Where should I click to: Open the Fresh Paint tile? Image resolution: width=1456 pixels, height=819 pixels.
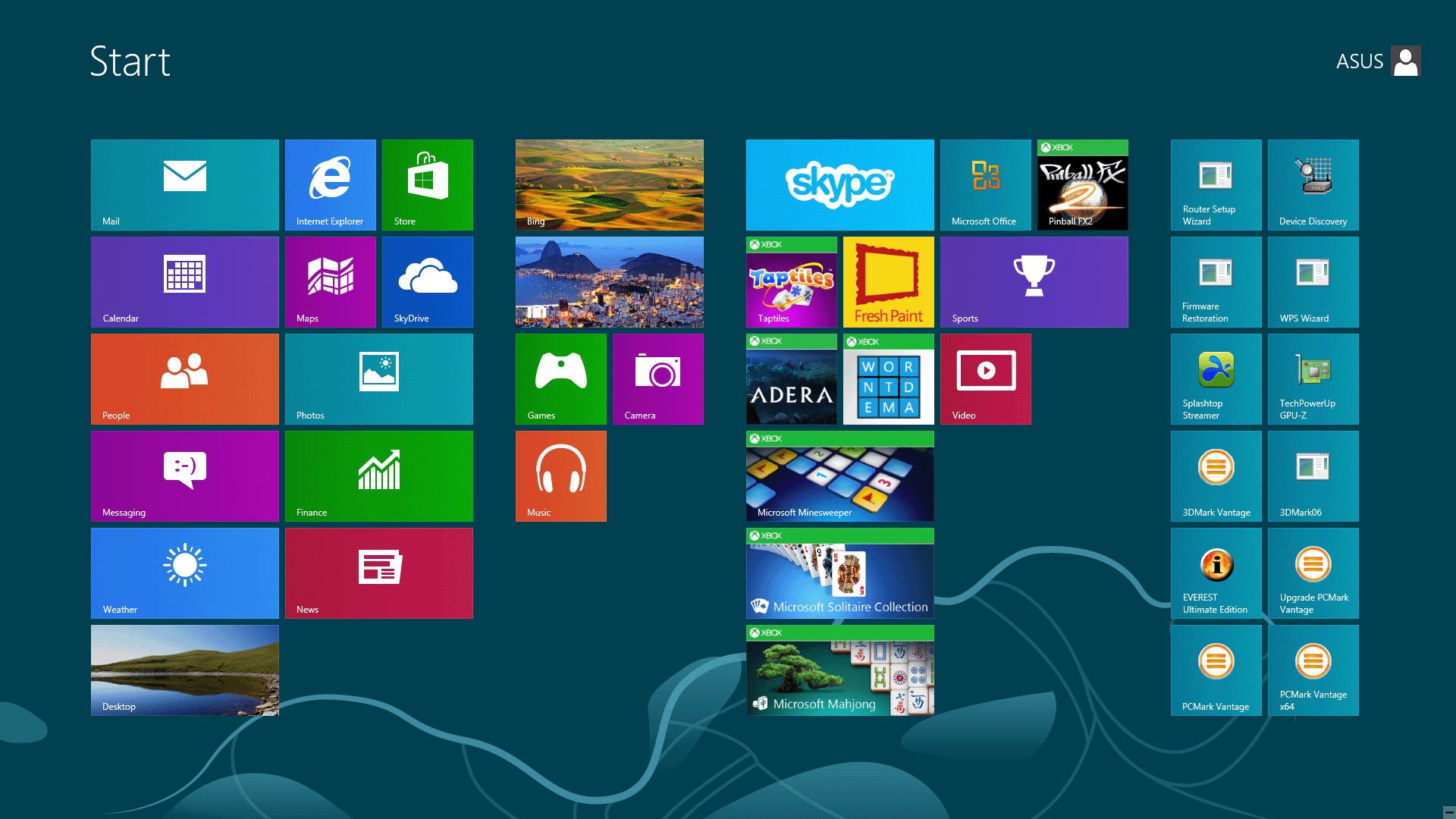tap(889, 282)
